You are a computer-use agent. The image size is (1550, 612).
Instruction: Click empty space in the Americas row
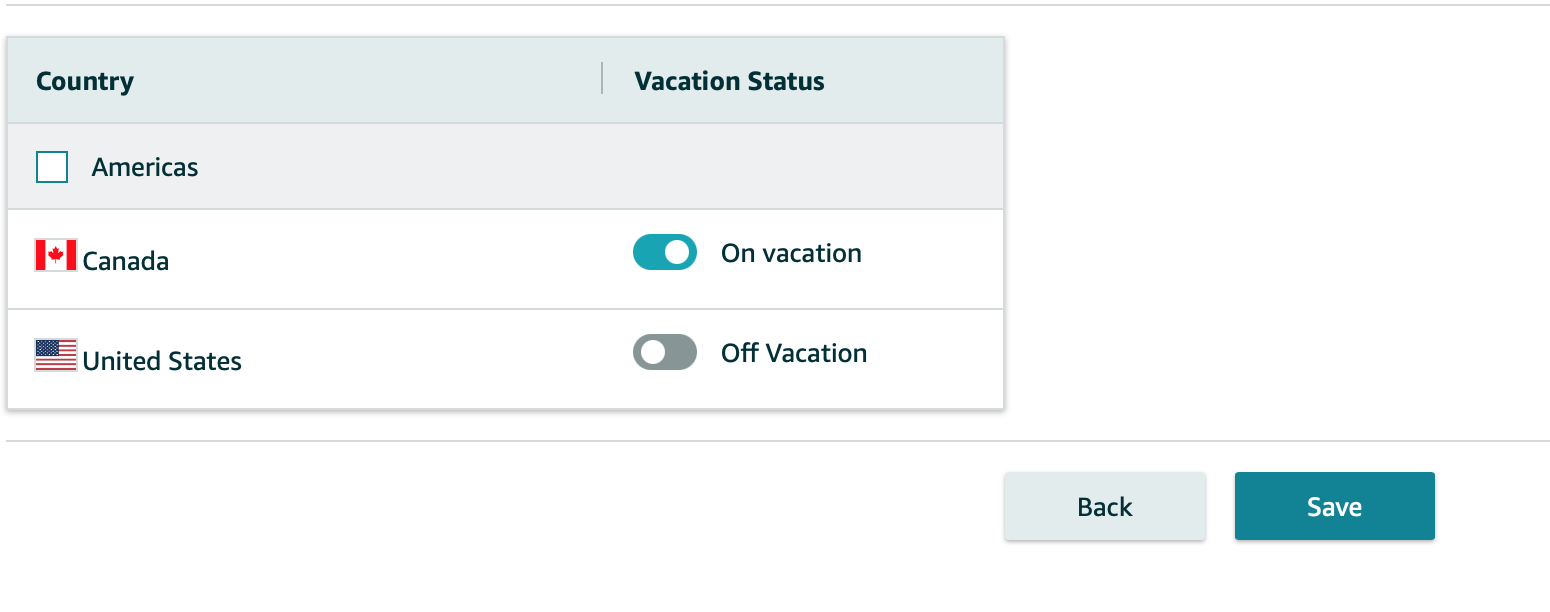click(600, 167)
